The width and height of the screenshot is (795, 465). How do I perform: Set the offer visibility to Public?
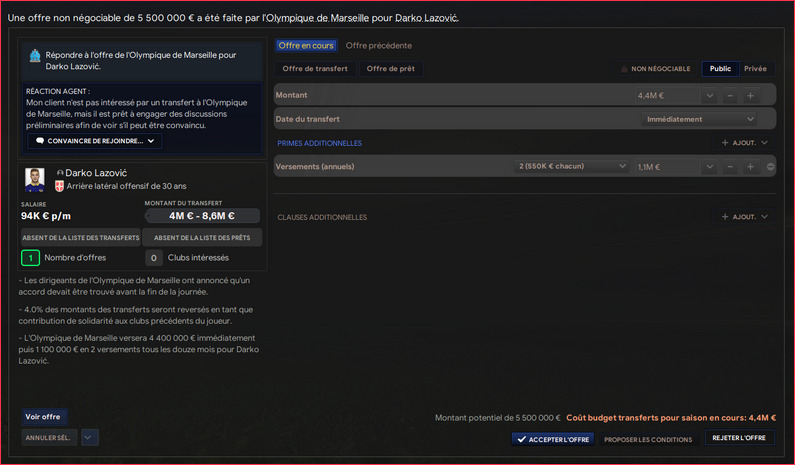click(720, 69)
